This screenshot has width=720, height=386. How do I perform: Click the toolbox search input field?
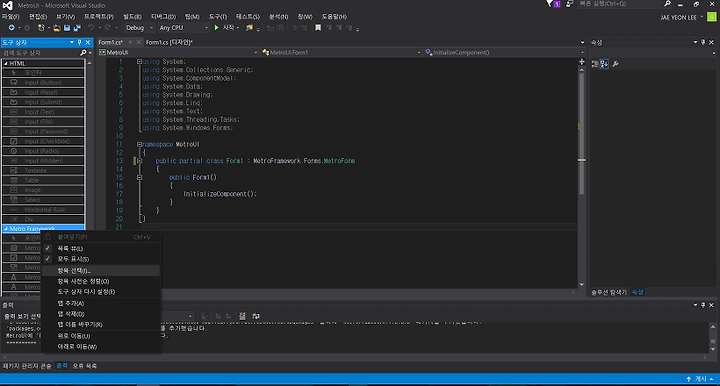click(40, 53)
